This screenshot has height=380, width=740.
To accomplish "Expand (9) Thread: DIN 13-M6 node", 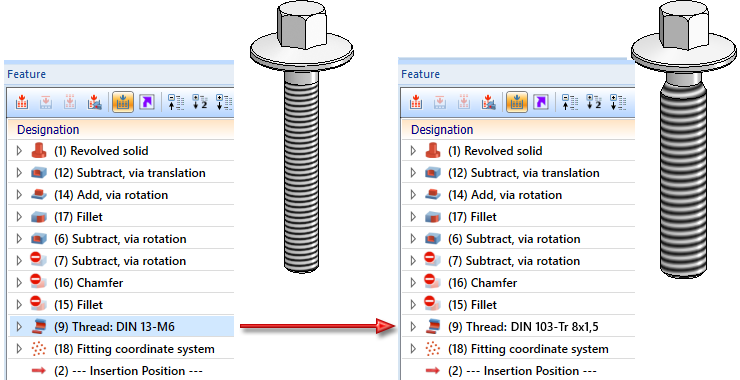I will pyautogui.click(x=19, y=326).
